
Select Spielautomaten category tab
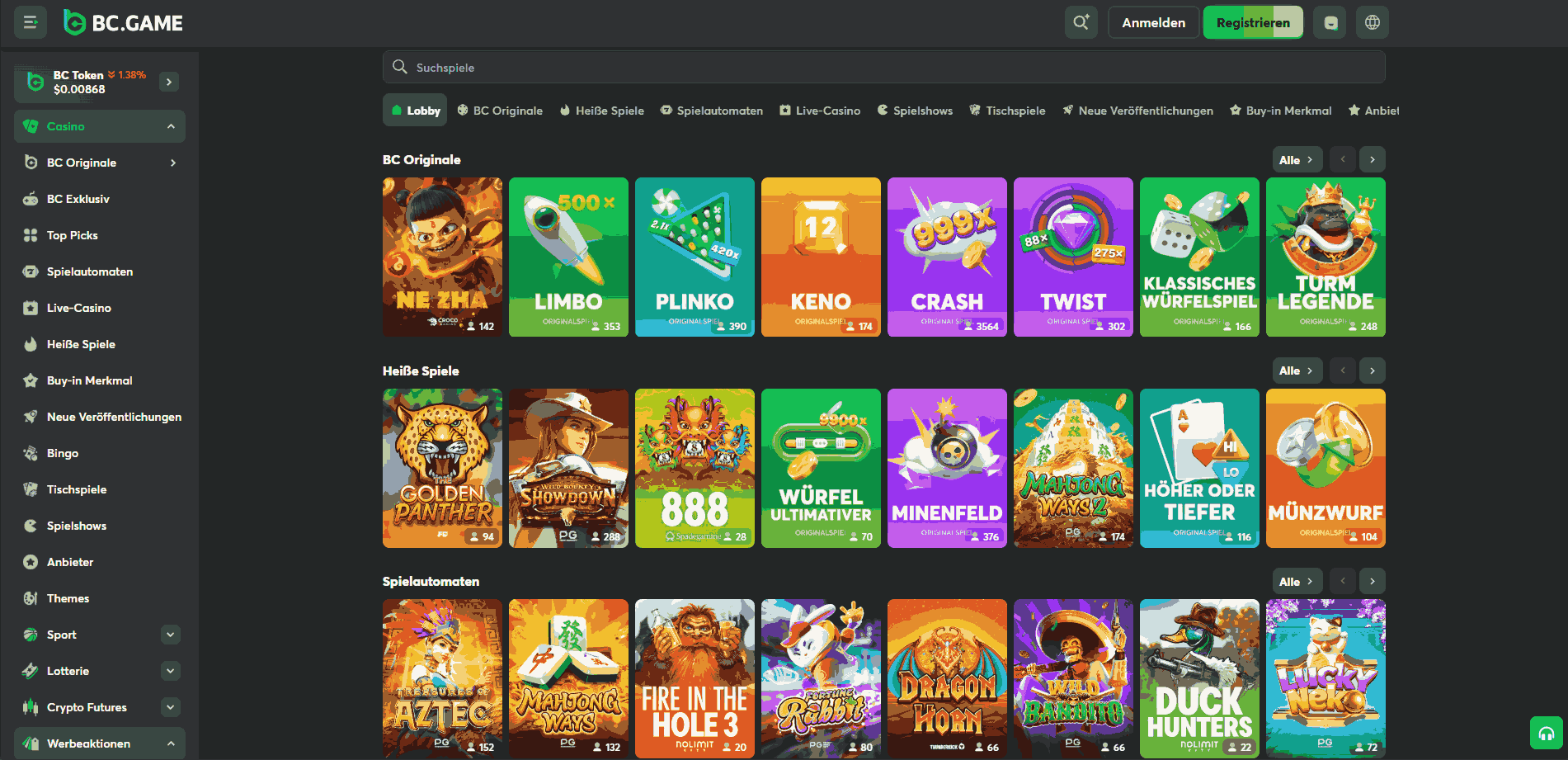[711, 110]
